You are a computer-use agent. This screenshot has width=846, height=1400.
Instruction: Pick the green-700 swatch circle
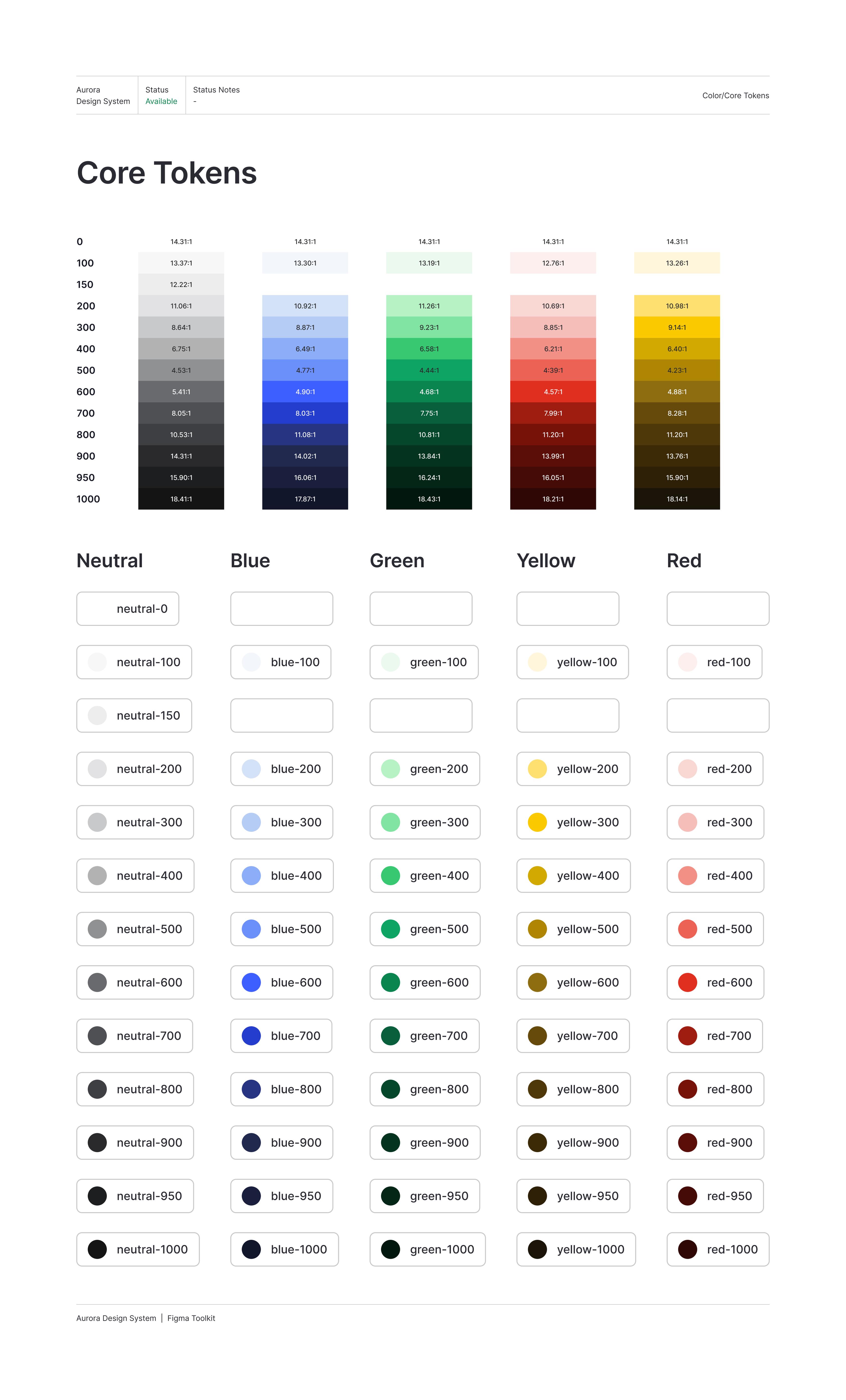pos(391,1036)
